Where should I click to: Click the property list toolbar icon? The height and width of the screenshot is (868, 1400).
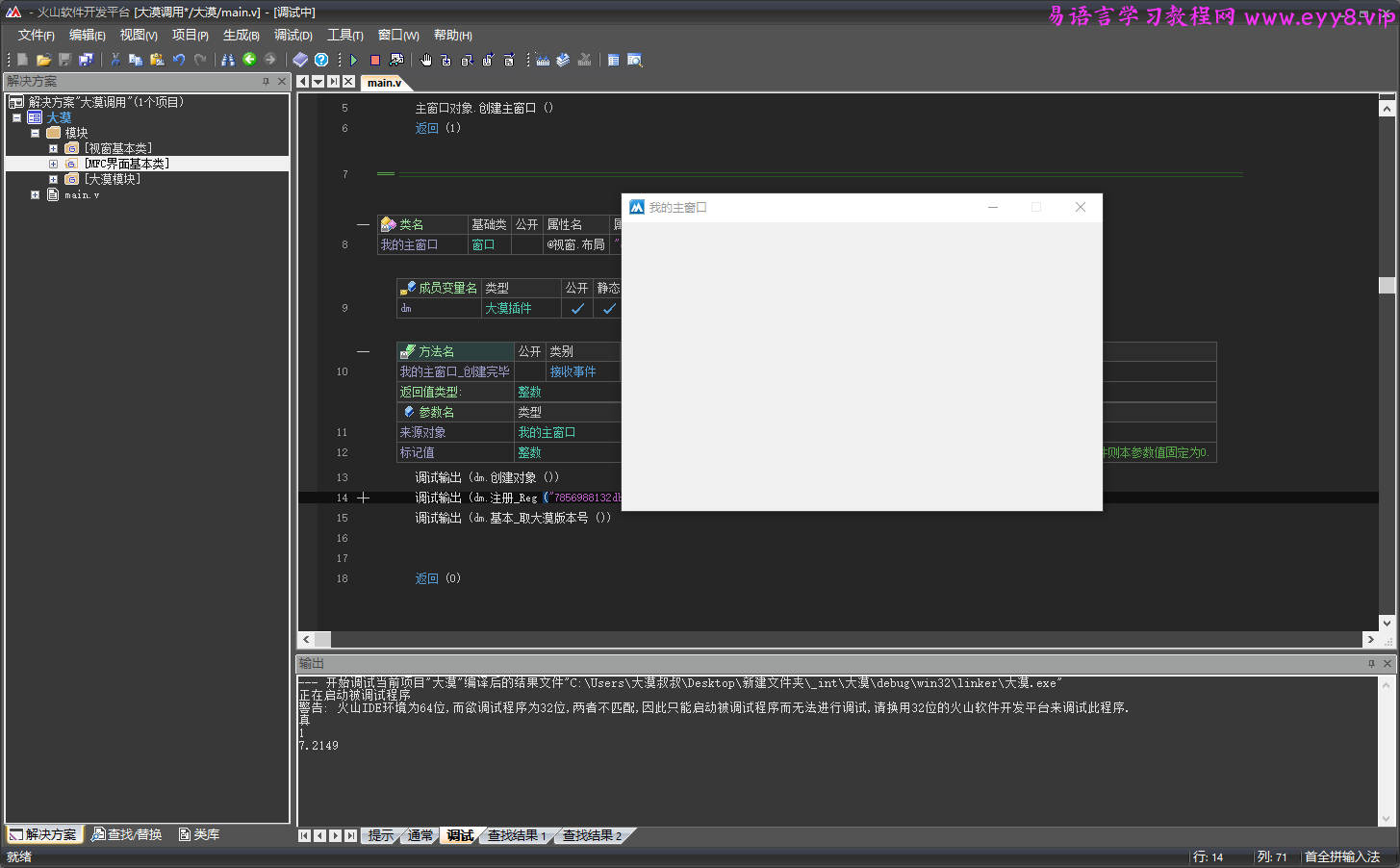pos(613,60)
